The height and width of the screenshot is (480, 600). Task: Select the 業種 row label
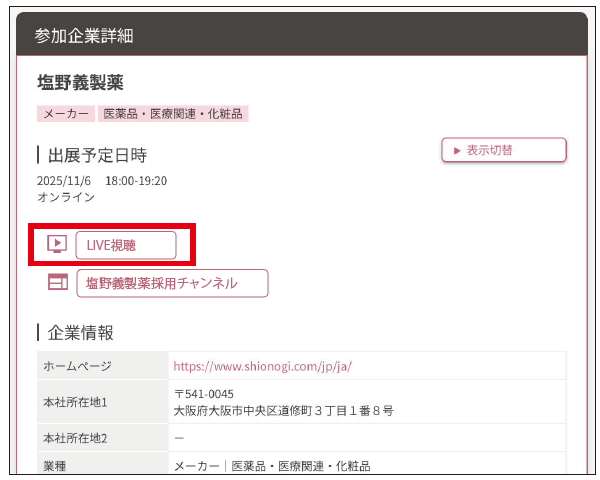pos(55,466)
